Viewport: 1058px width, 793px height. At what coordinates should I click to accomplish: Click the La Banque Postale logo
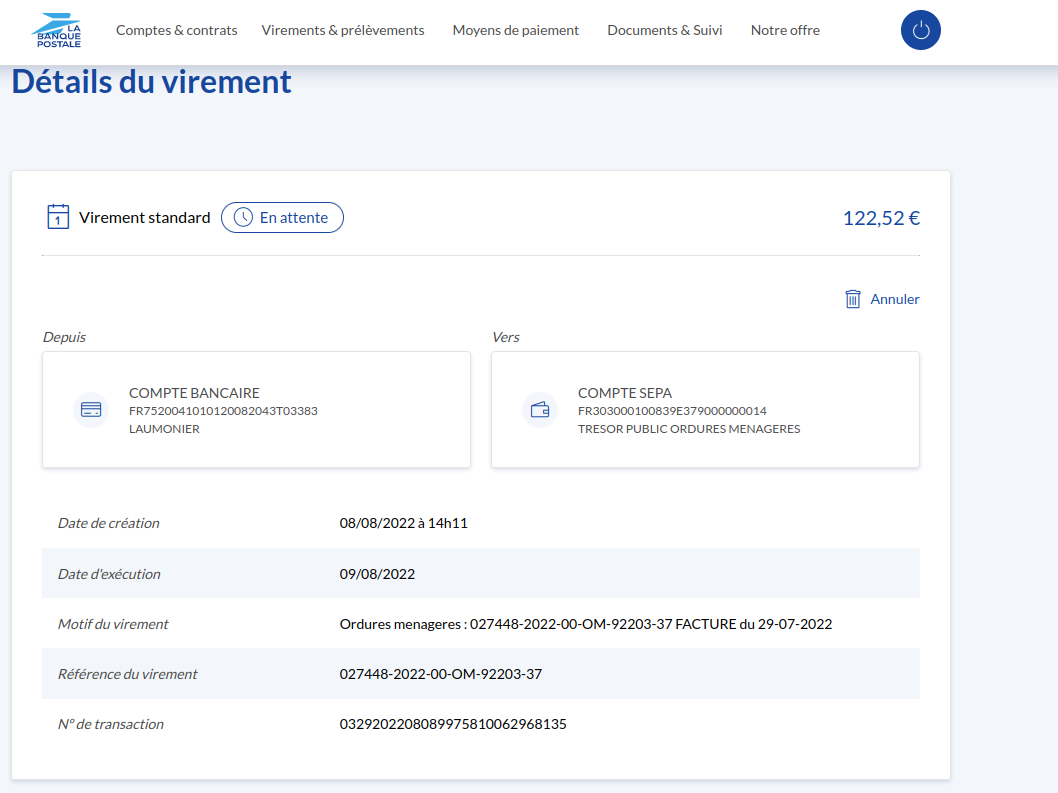click(x=56, y=31)
